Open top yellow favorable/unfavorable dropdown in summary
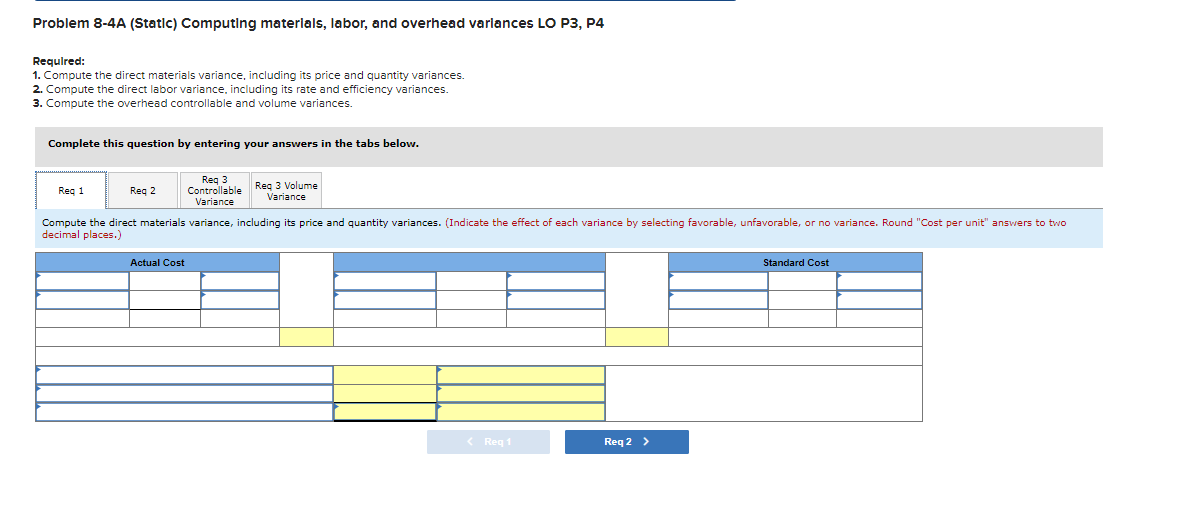The image size is (1180, 520). click(521, 375)
